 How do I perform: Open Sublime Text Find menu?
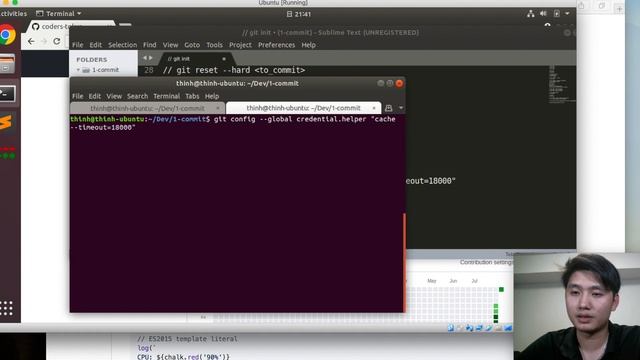(x=149, y=45)
